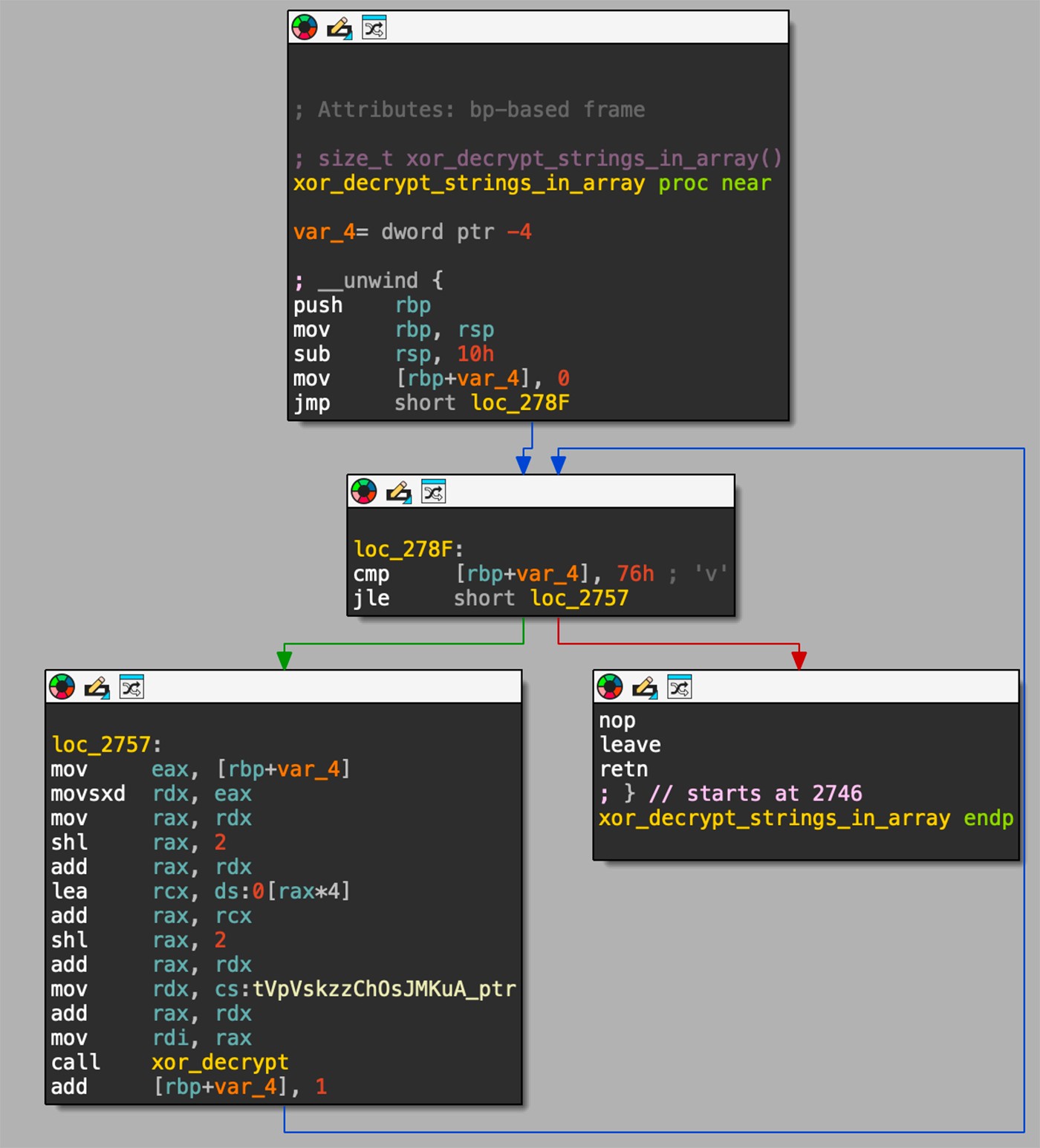Select the mov rax, rdx instruction
1040x1148 pixels.
(152, 818)
